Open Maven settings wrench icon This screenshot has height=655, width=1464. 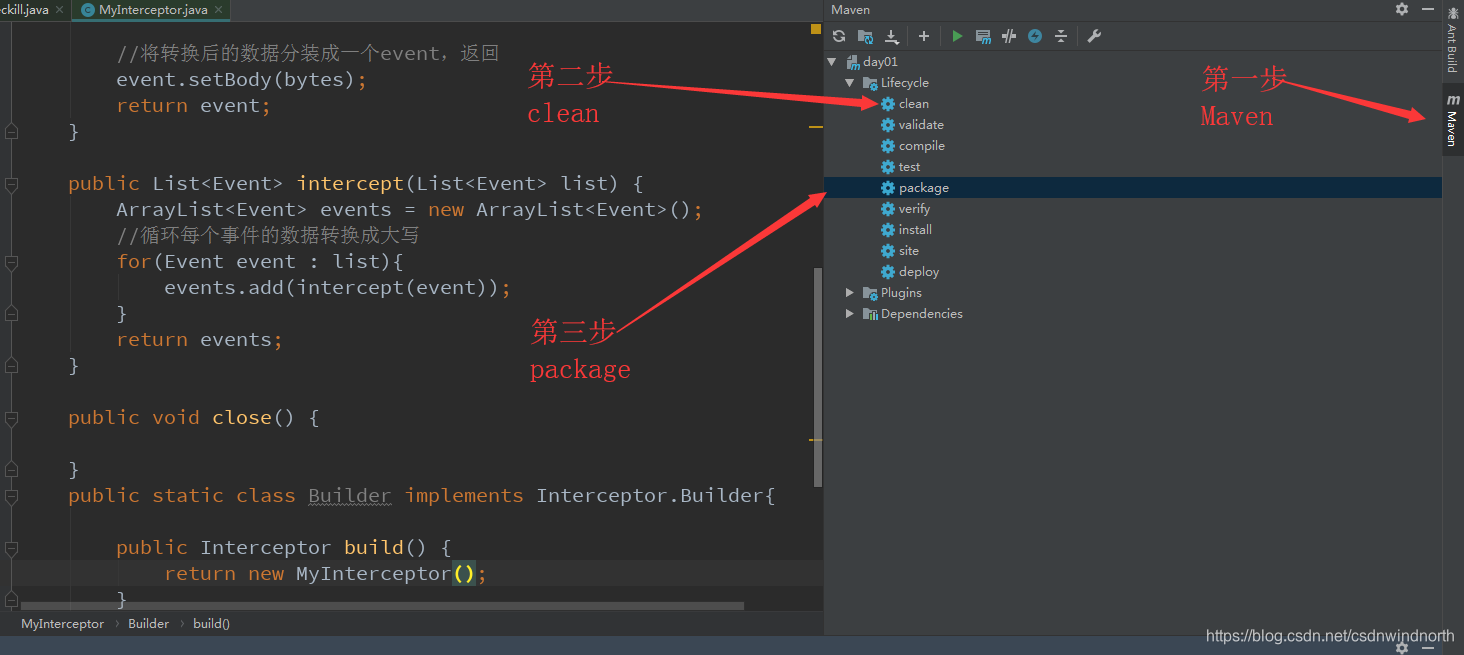pos(1094,36)
